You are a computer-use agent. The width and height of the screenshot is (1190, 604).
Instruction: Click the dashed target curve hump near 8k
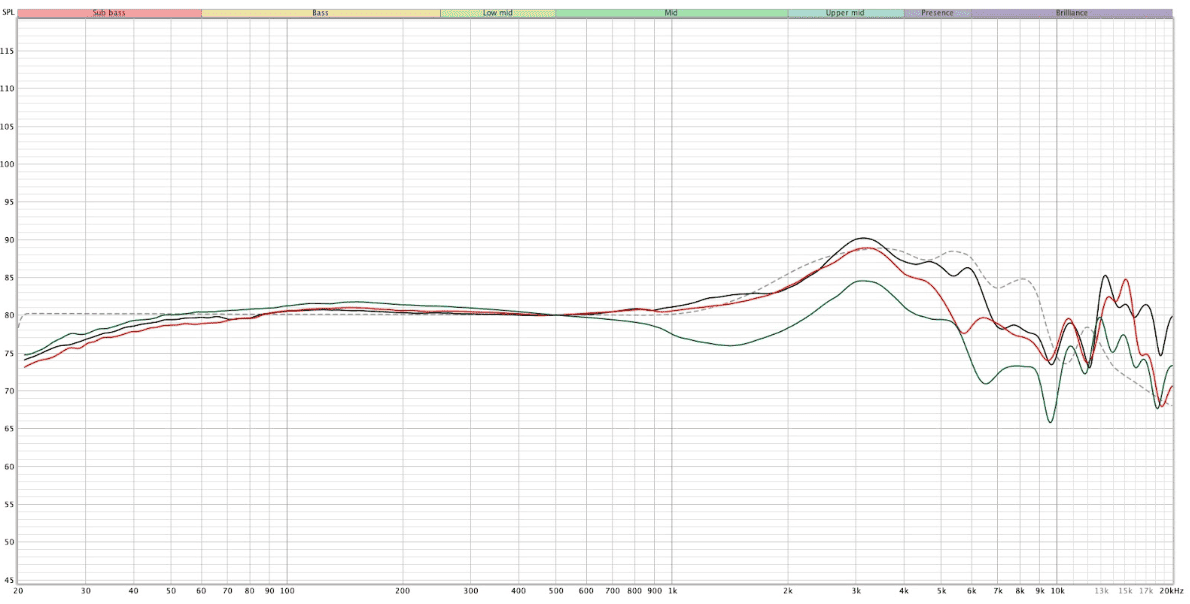point(1023,278)
